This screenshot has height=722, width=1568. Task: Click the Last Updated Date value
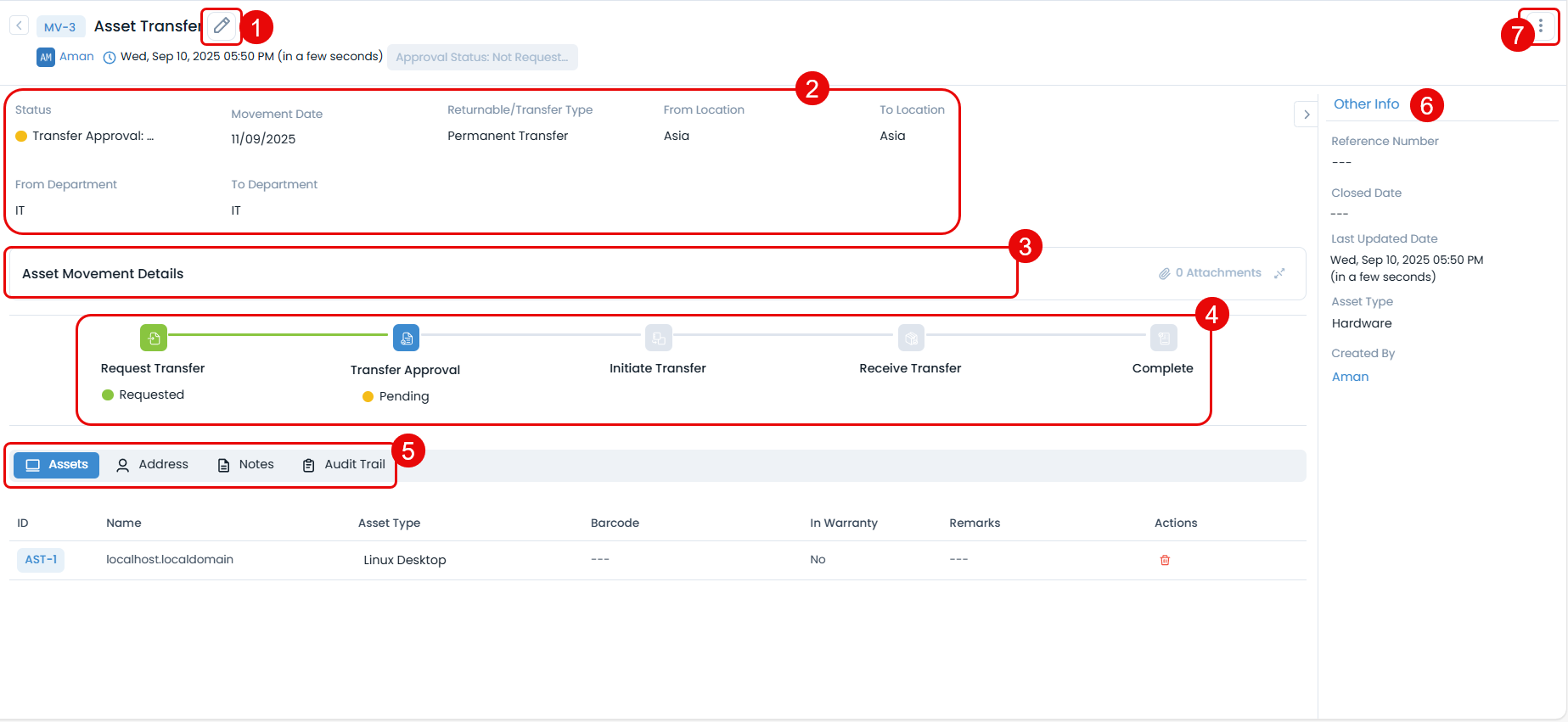click(1407, 268)
